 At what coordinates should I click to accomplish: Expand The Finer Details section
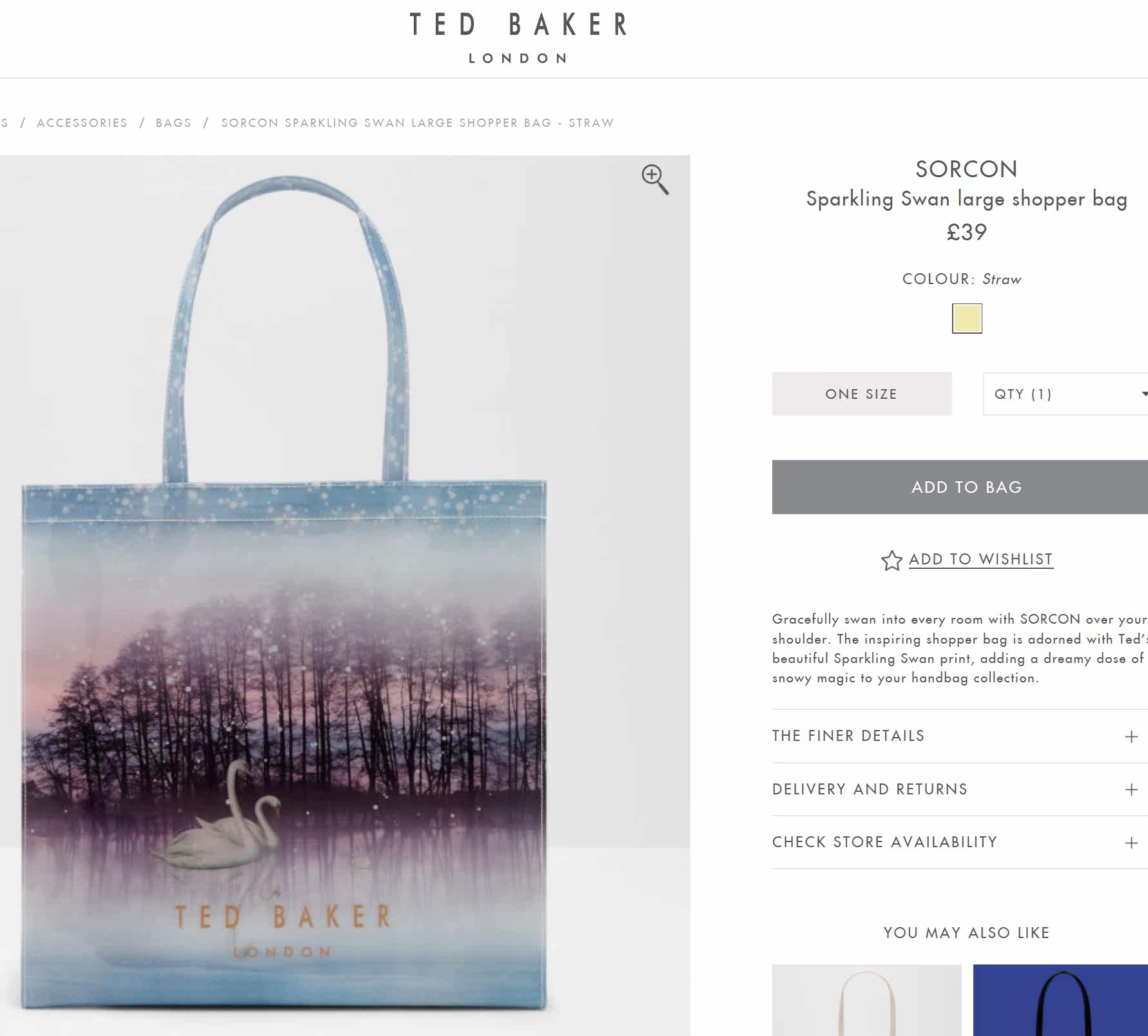[960, 736]
